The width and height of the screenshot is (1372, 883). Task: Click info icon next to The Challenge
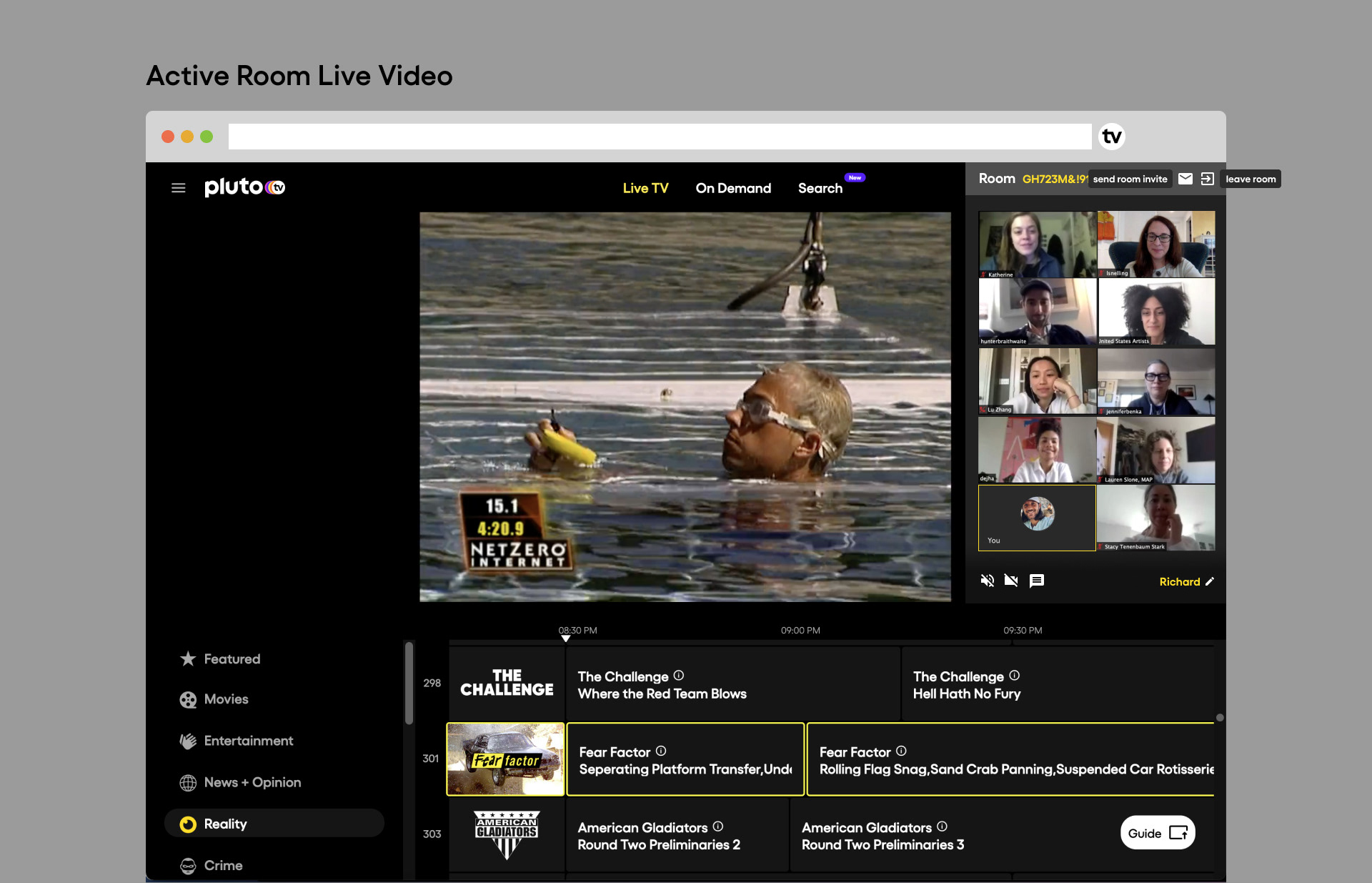click(679, 676)
